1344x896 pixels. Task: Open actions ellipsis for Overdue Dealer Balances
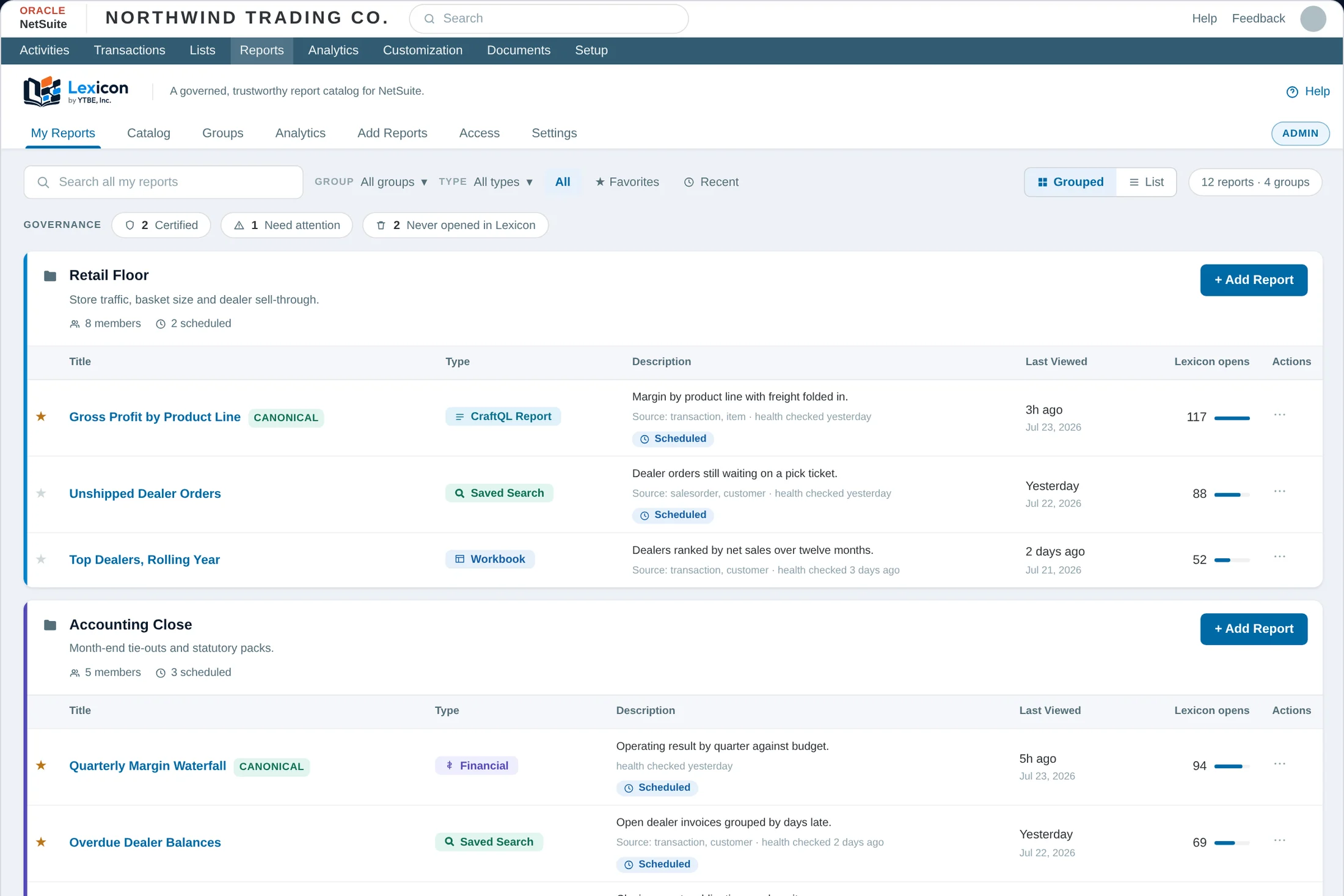1279,840
